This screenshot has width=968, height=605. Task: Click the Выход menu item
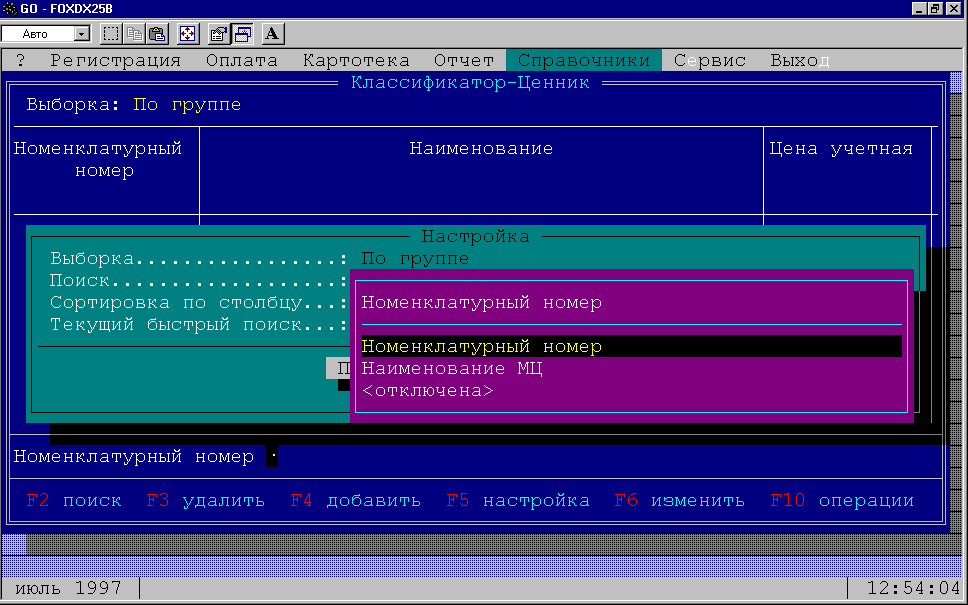click(x=799, y=60)
